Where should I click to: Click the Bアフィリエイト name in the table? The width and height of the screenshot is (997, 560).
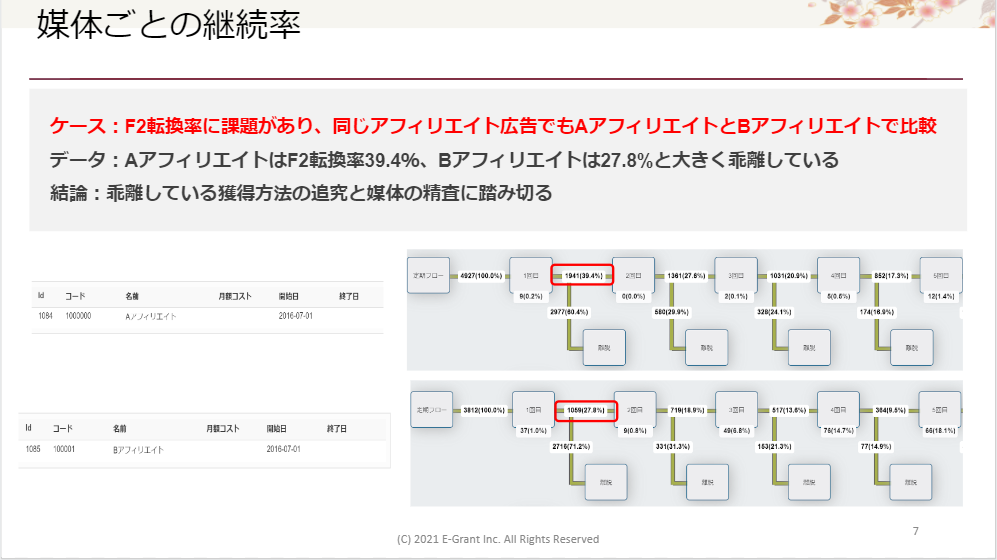point(138,450)
